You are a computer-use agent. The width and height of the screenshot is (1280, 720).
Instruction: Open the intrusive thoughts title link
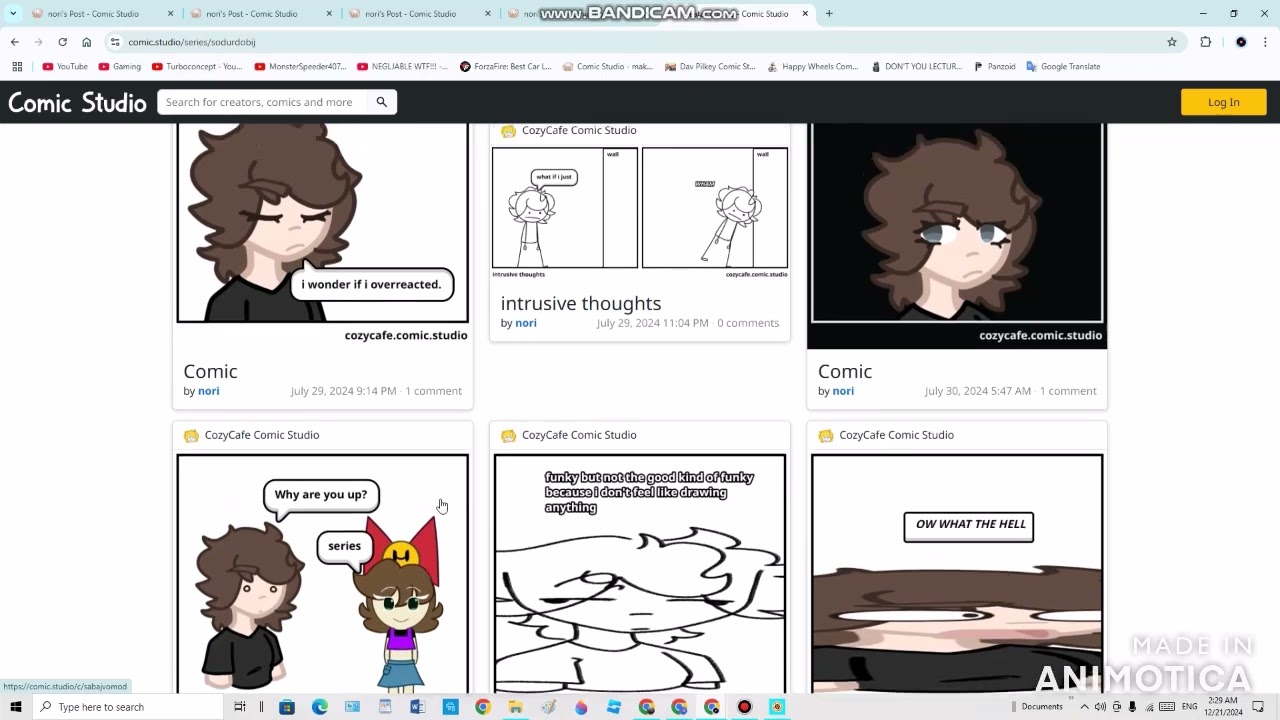point(581,303)
